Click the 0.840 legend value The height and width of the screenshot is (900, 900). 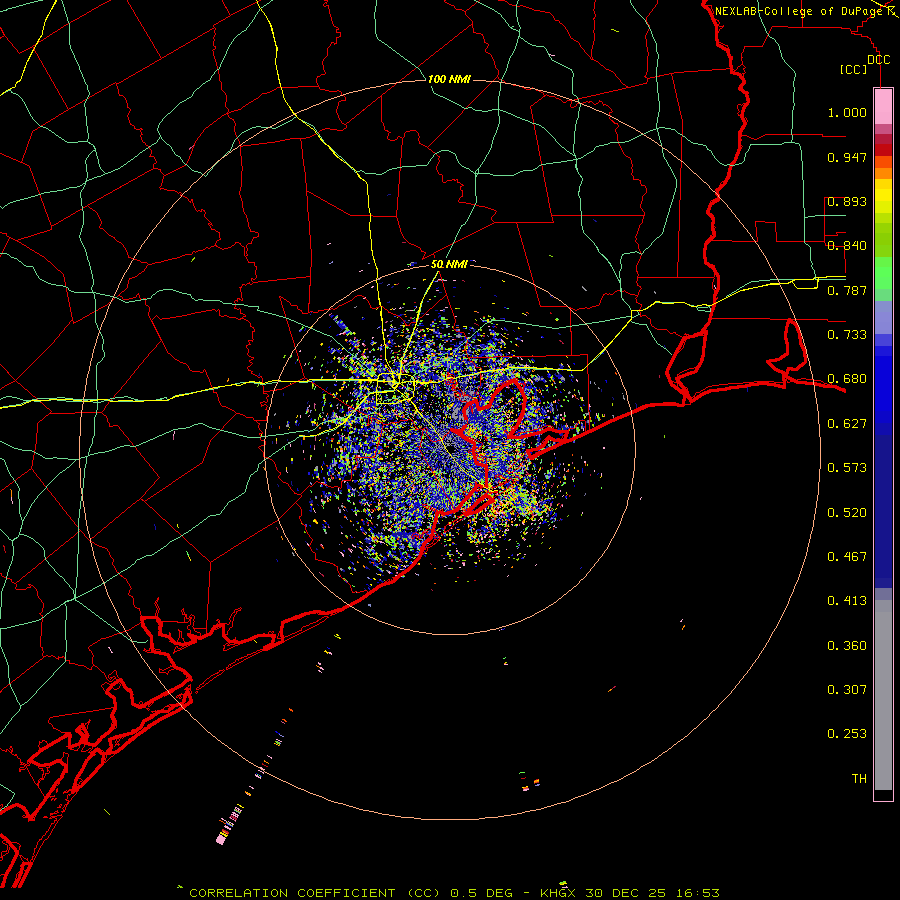847,246
